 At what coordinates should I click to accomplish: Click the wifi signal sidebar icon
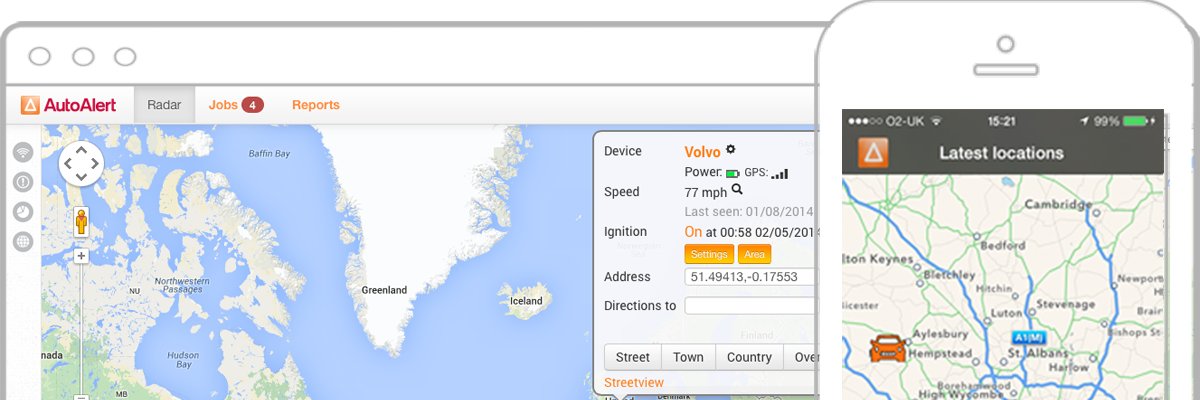[x=22, y=152]
